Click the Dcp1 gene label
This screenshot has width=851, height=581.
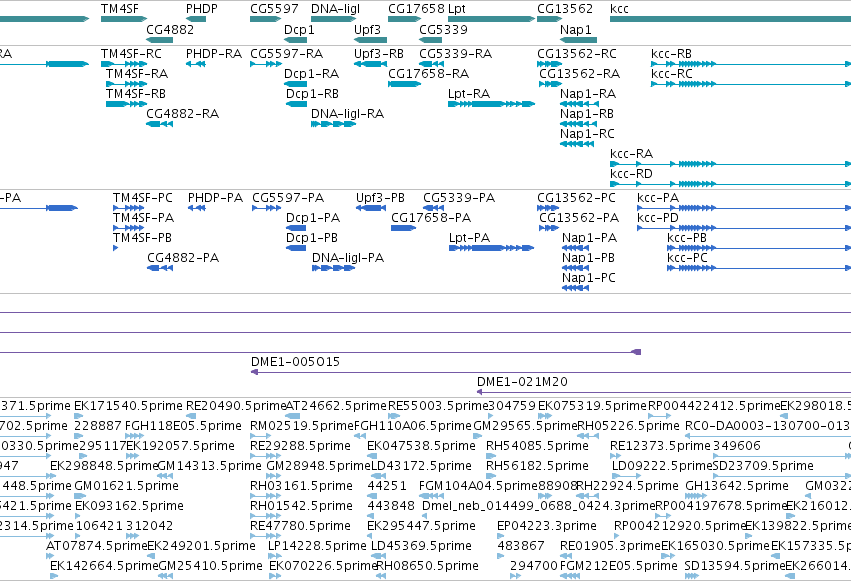click(299, 29)
